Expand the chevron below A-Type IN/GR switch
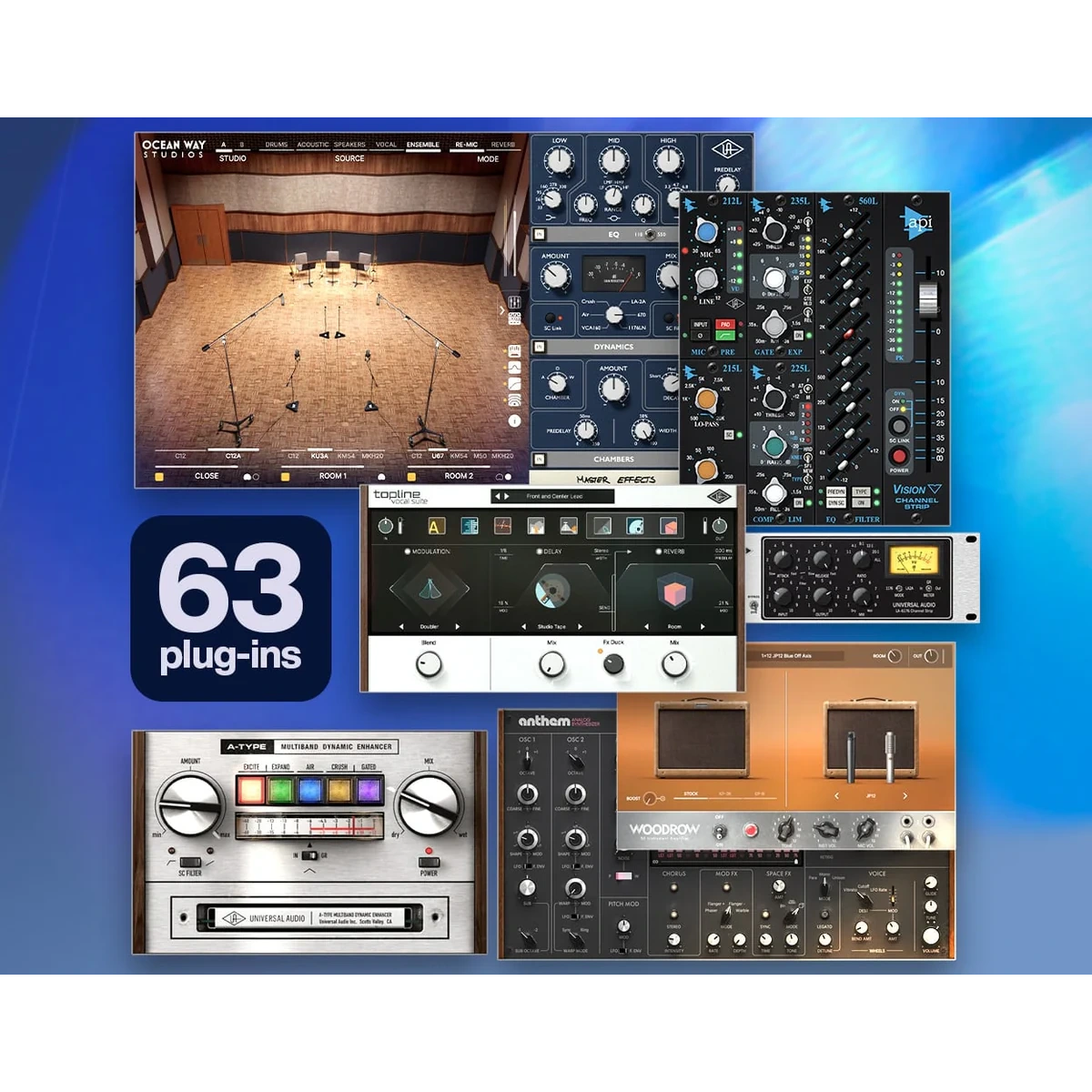The height and width of the screenshot is (1092, 1092). tap(309, 871)
